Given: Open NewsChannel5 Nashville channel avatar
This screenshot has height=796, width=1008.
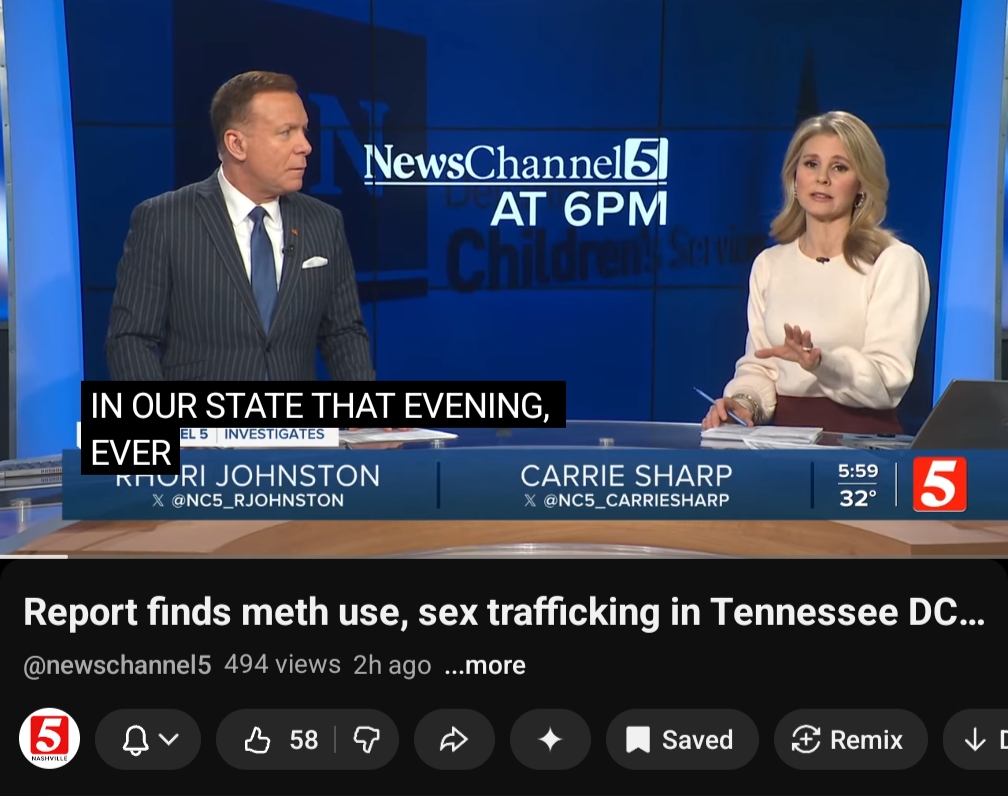Looking at the screenshot, I should pyautogui.click(x=50, y=739).
